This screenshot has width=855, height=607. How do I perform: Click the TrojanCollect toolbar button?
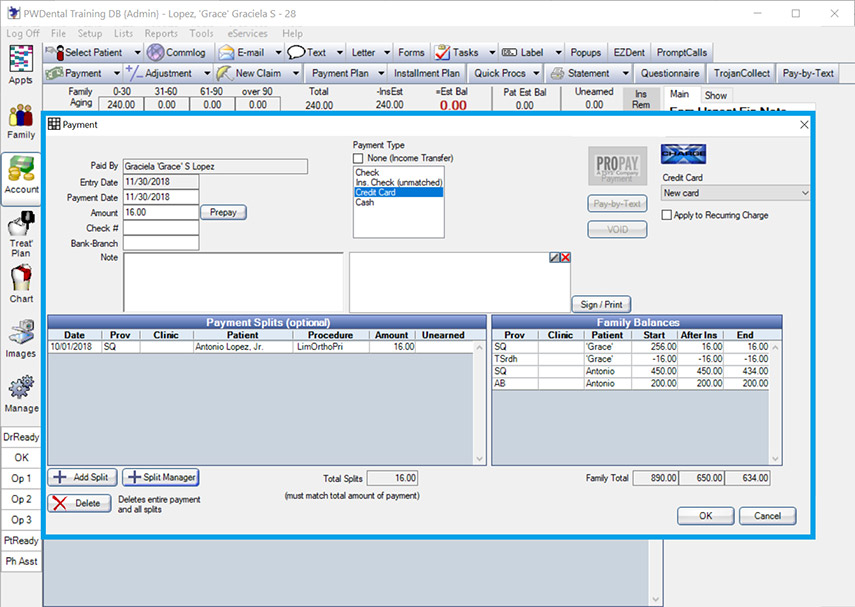tap(742, 73)
